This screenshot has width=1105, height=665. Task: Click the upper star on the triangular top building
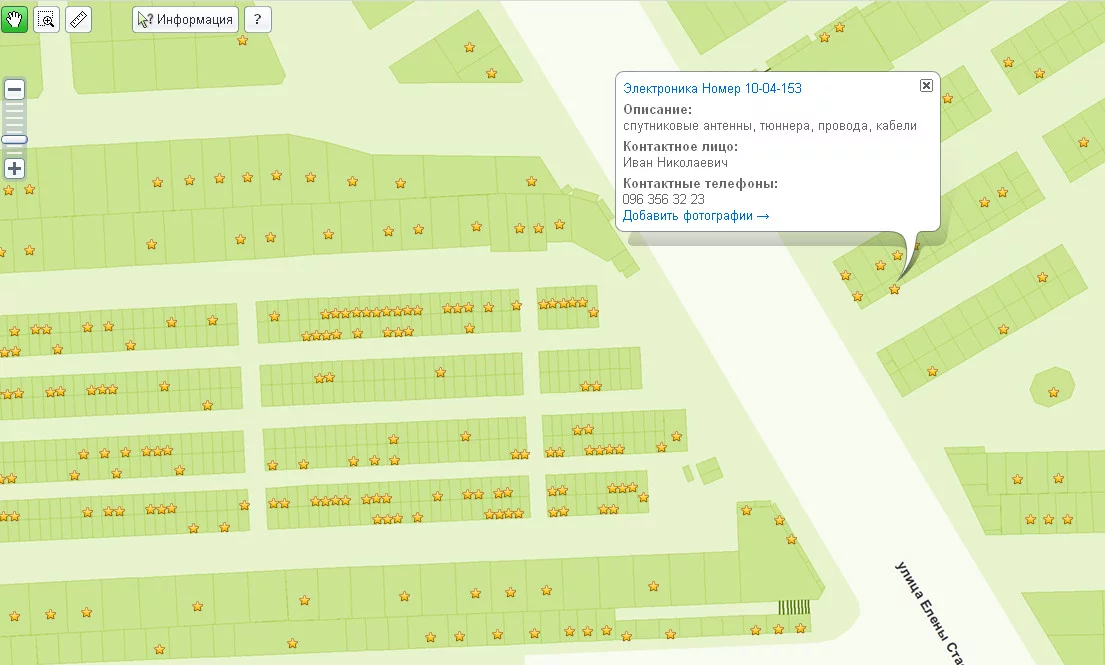click(469, 47)
